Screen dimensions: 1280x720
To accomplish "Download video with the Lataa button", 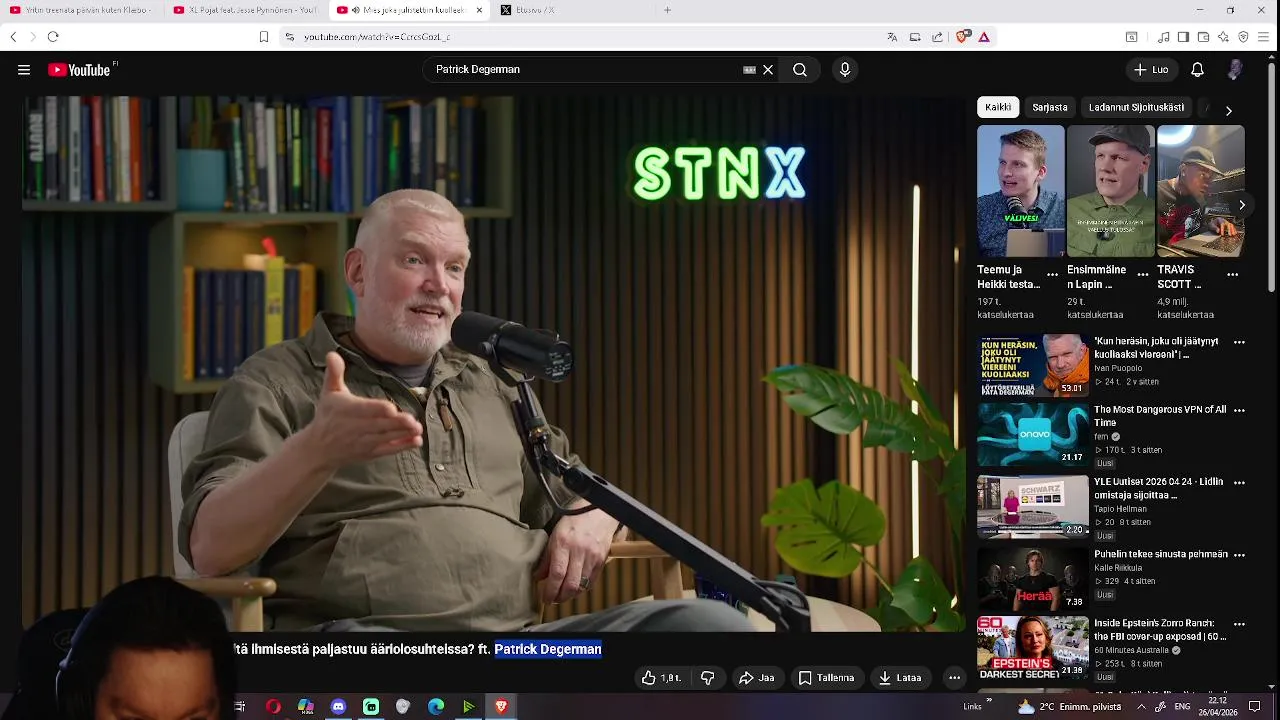I will pos(899,678).
